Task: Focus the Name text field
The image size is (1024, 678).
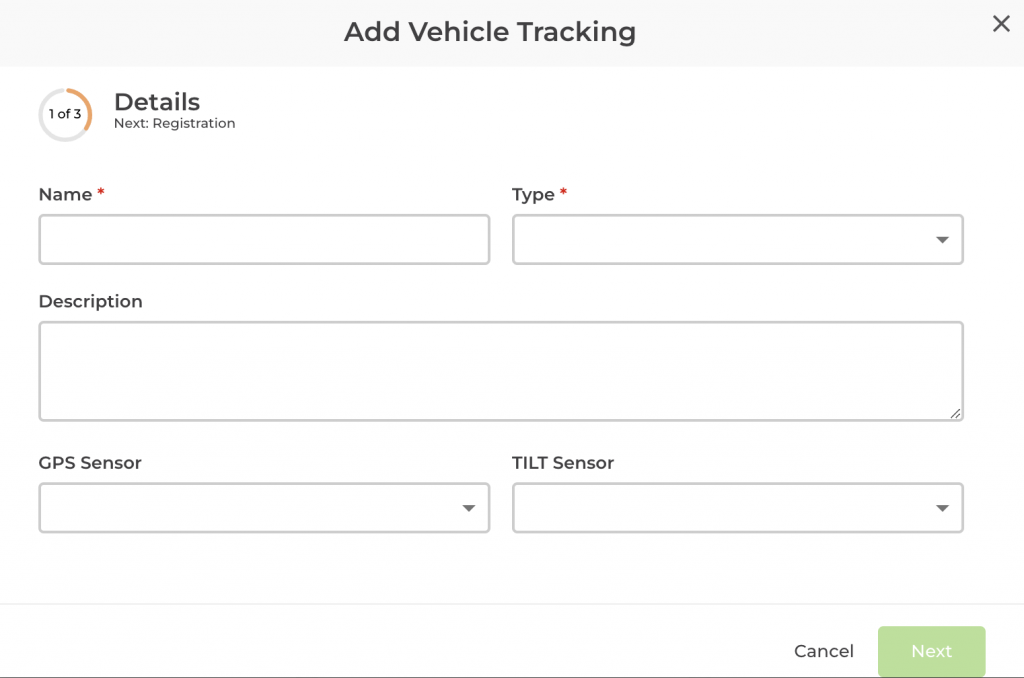Action: pos(264,240)
